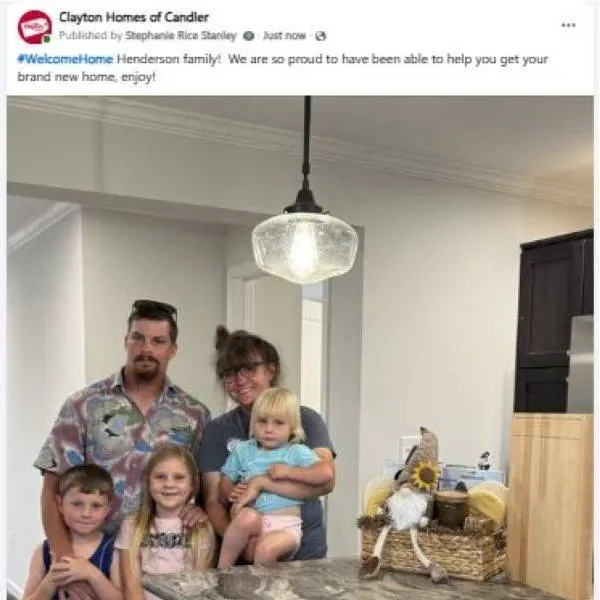Click the green online status dot on avatar
600x600 pixels.
point(47,39)
